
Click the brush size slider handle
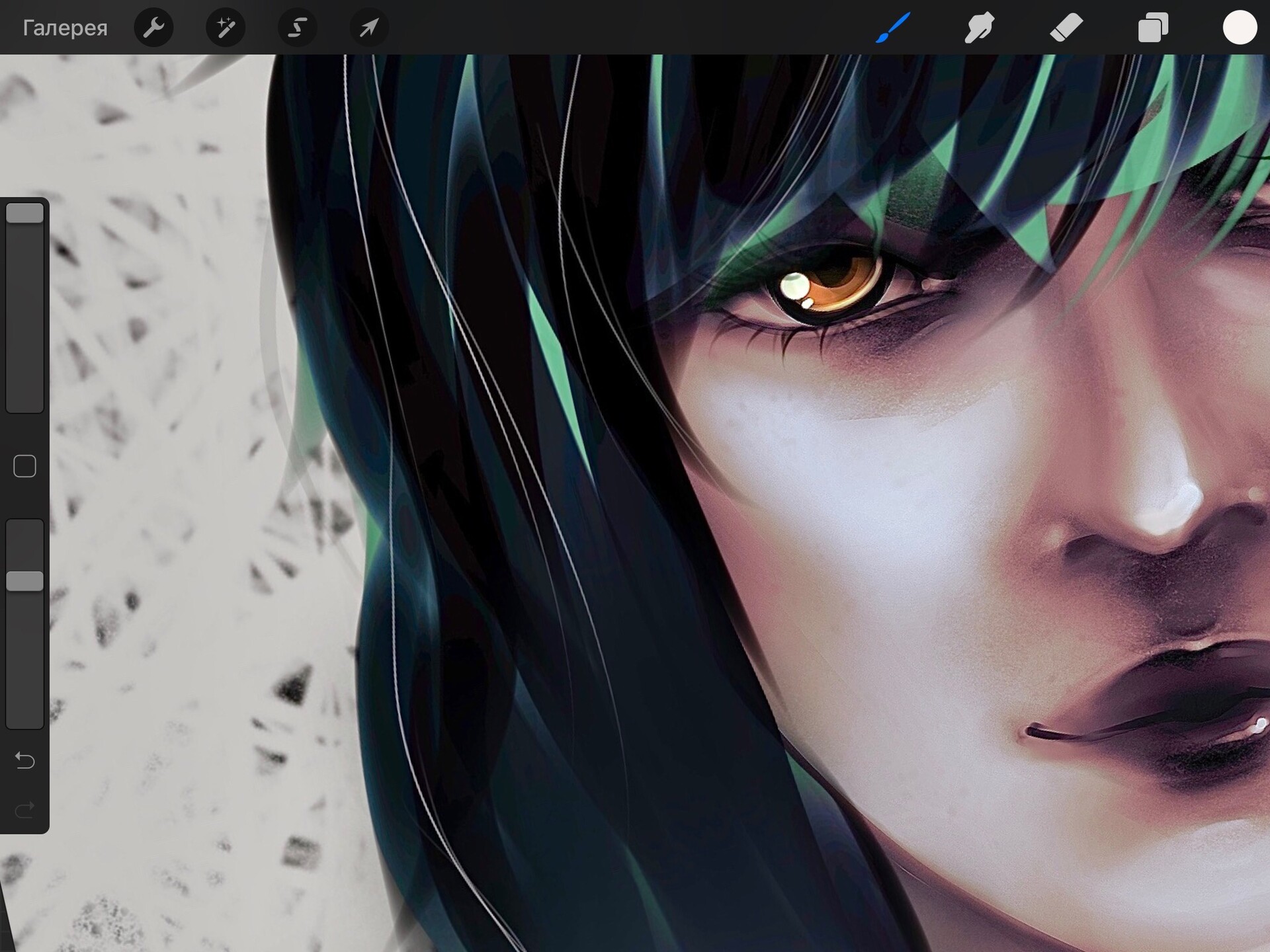coord(25,214)
